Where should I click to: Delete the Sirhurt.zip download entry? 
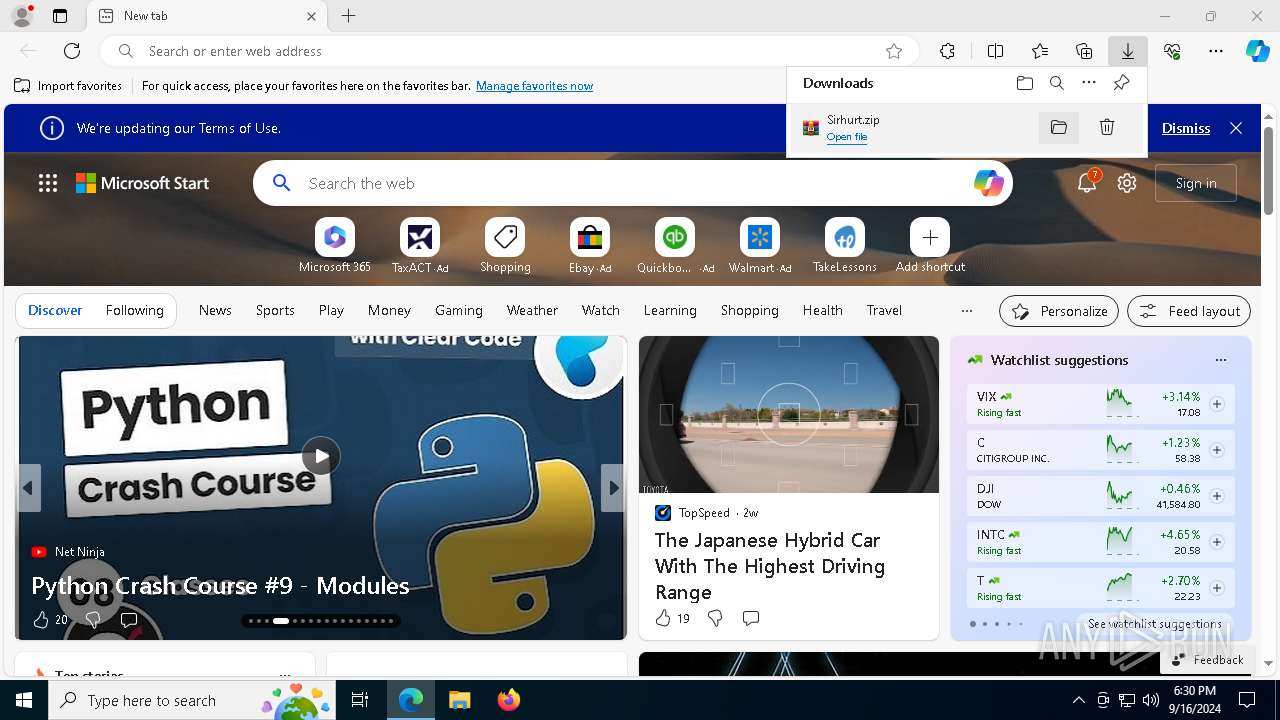(1107, 127)
